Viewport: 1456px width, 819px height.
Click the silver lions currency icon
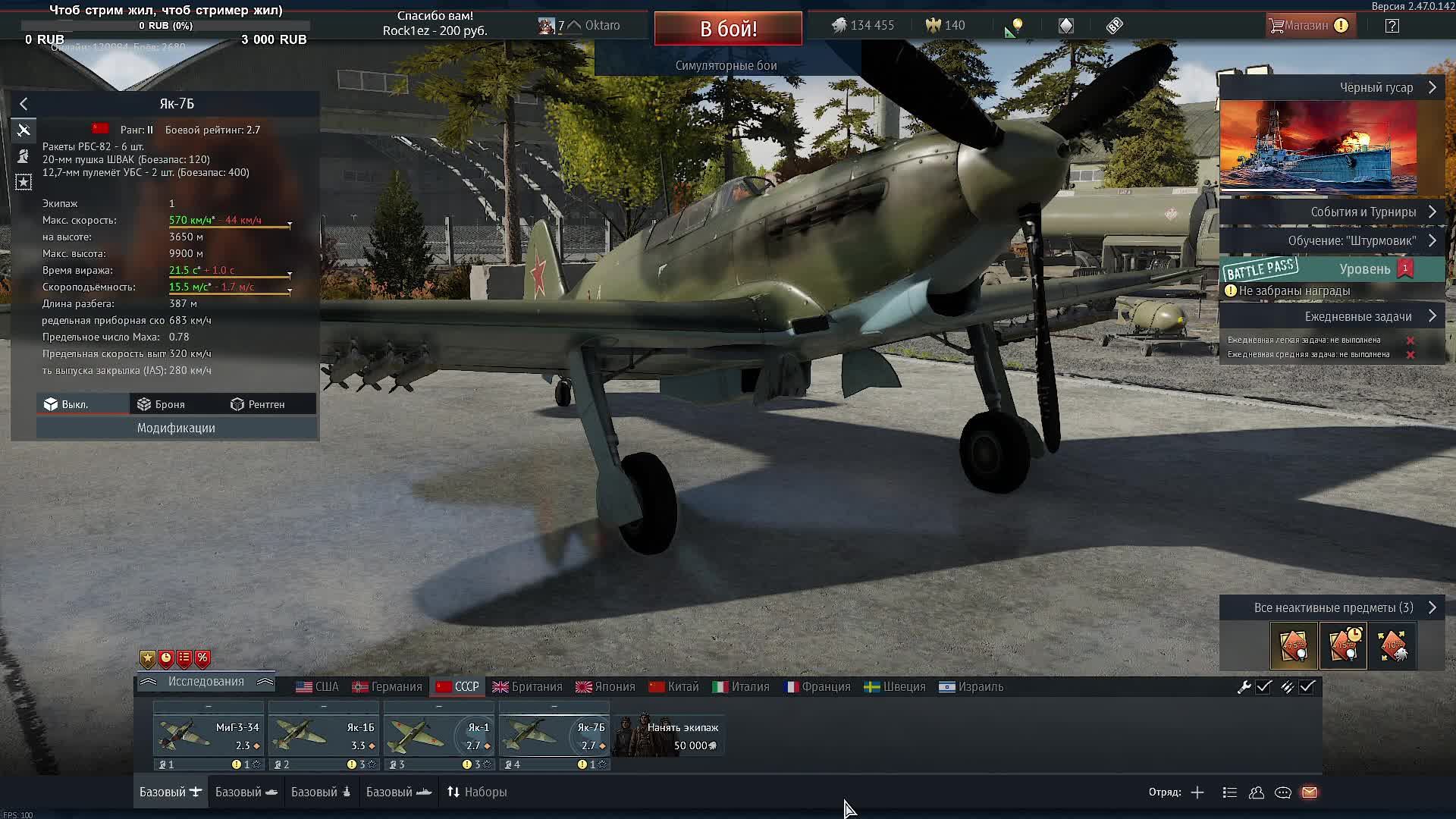tap(839, 25)
